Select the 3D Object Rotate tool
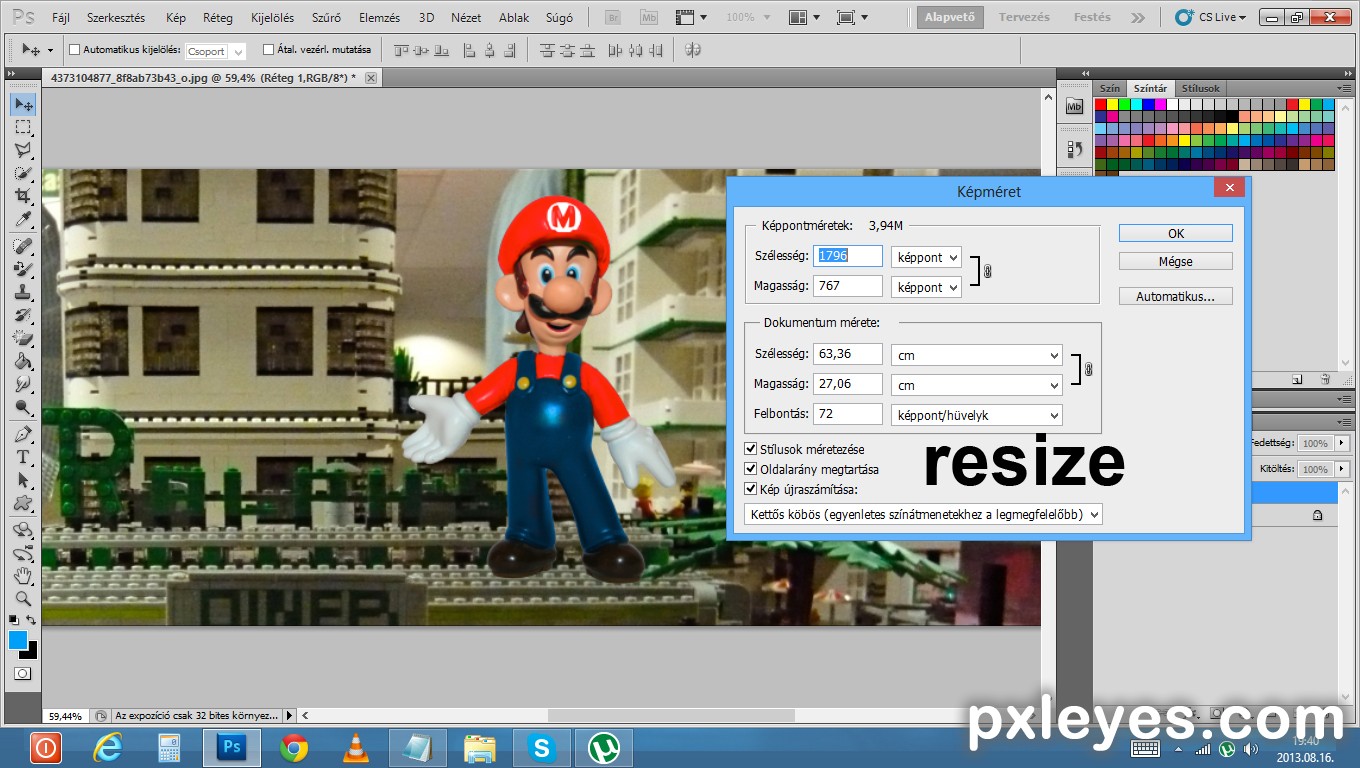The width and height of the screenshot is (1360, 768). pyautogui.click(x=23, y=530)
